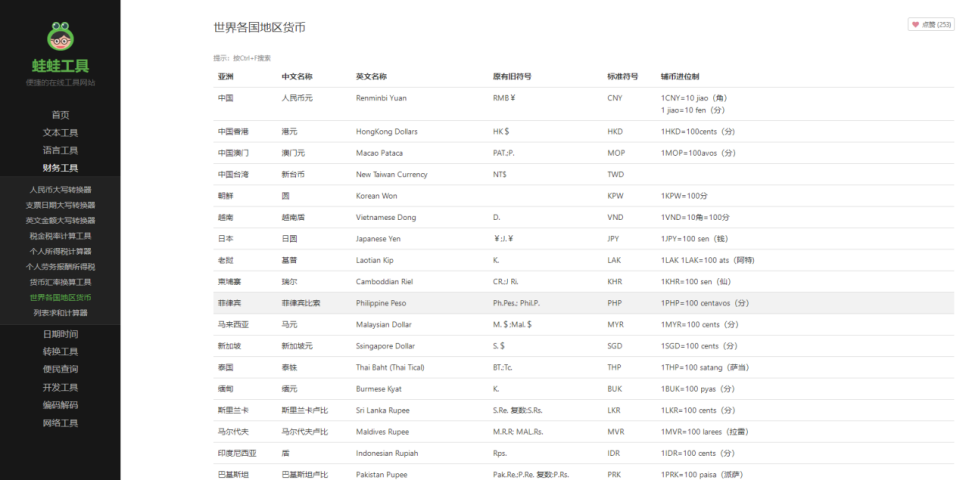
Task: Click the TWD standard symbol
Action: (x=616, y=174)
